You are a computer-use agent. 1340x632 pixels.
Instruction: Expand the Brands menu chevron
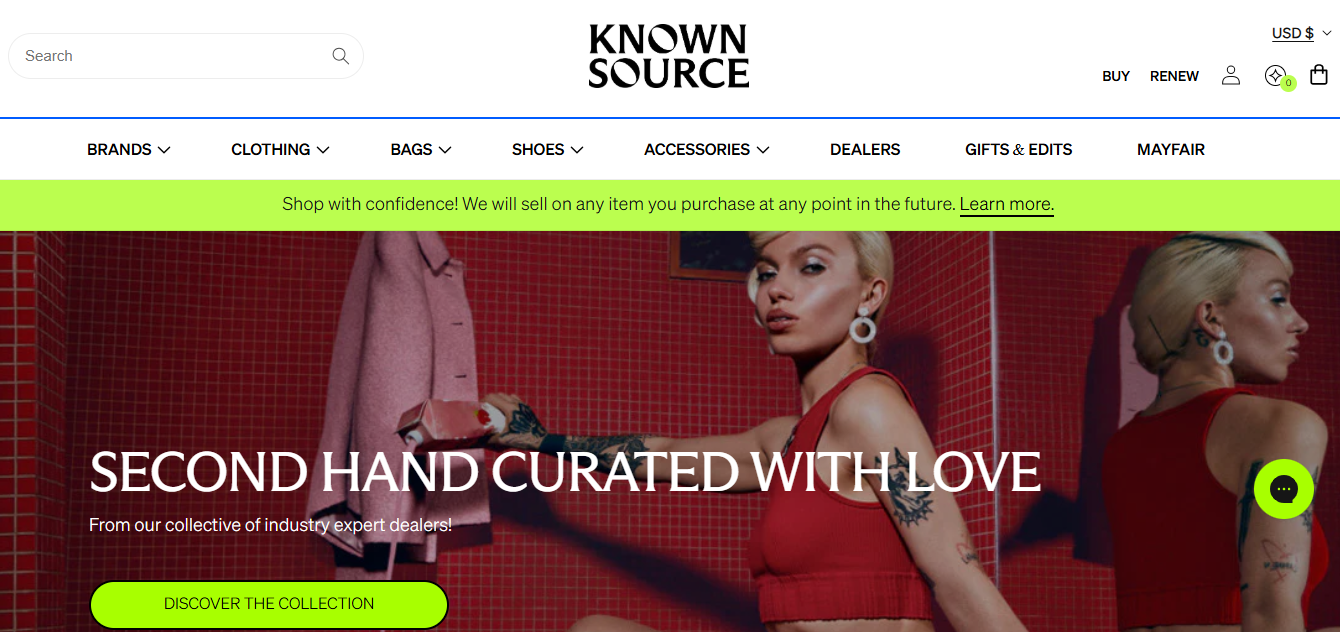(164, 150)
